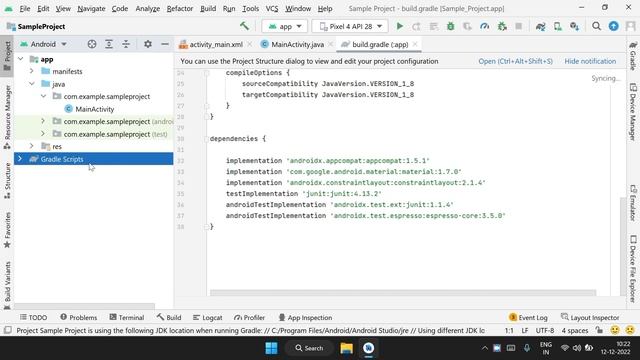This screenshot has width=640, height=360.
Task: Click the taskbar Search box
Action: (x=309, y=348)
